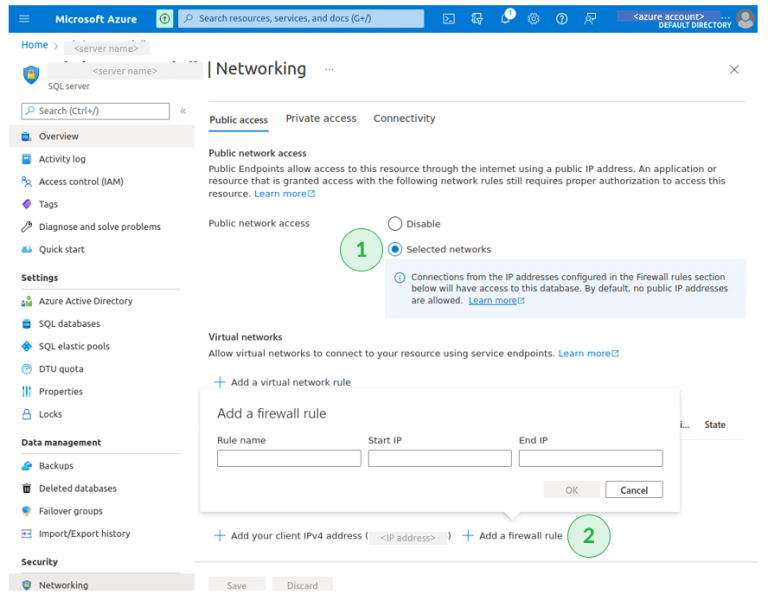The image size is (768, 607).
Task: Switch to the Connectivity tab
Action: pyautogui.click(x=404, y=118)
